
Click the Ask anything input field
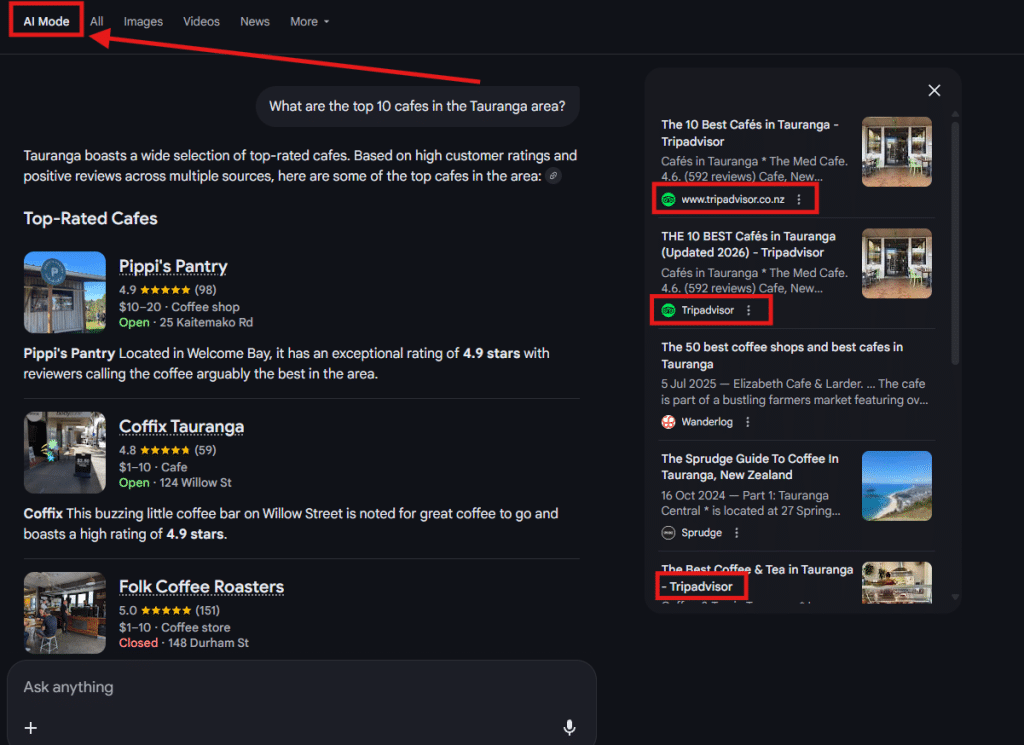[x=302, y=687]
